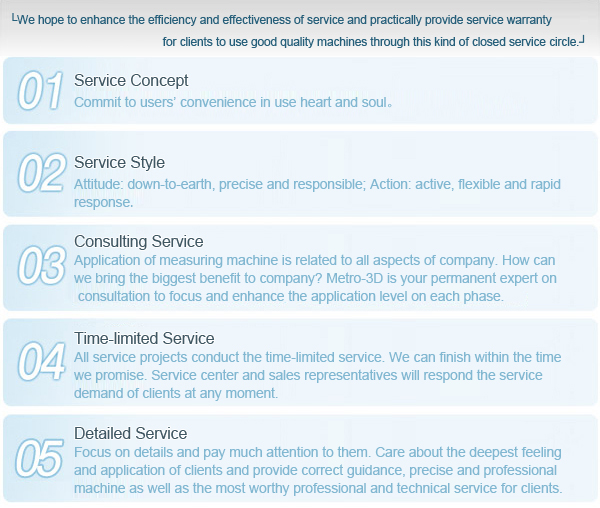Click the 02 number icon
The width and height of the screenshot is (600, 508).
coord(41,173)
